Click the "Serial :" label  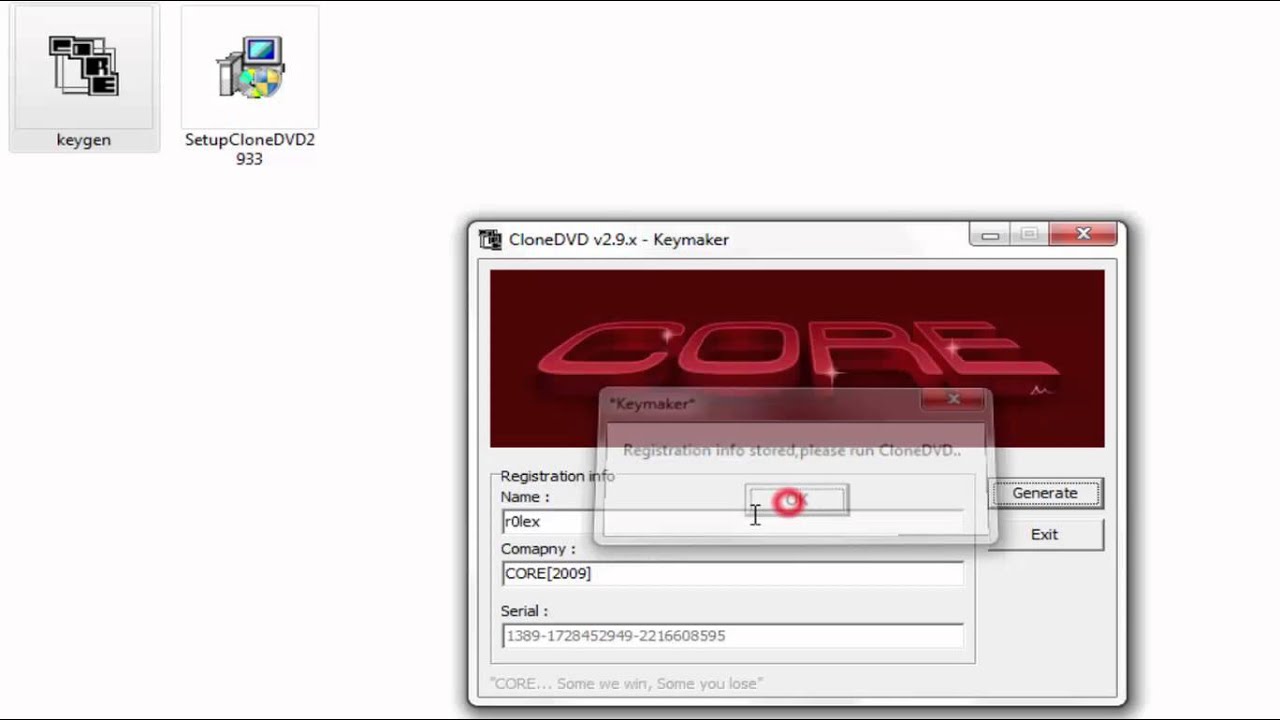click(x=525, y=611)
